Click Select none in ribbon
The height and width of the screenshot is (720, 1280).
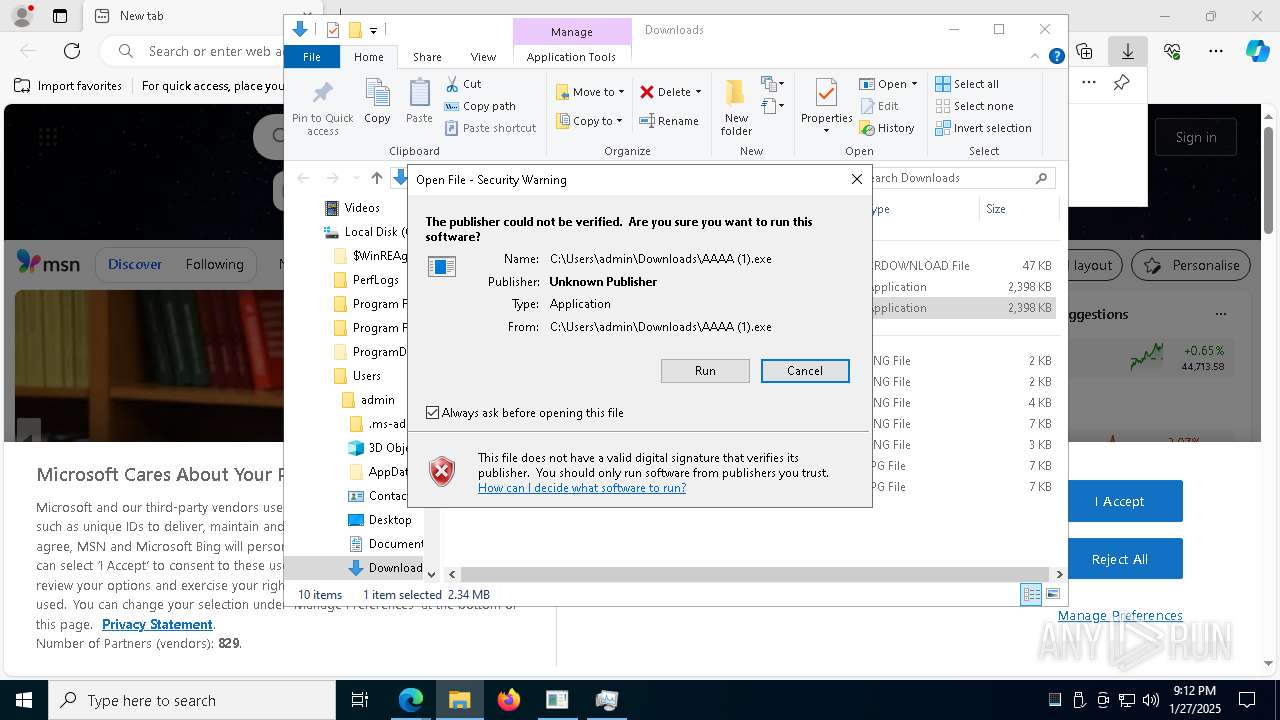point(974,106)
